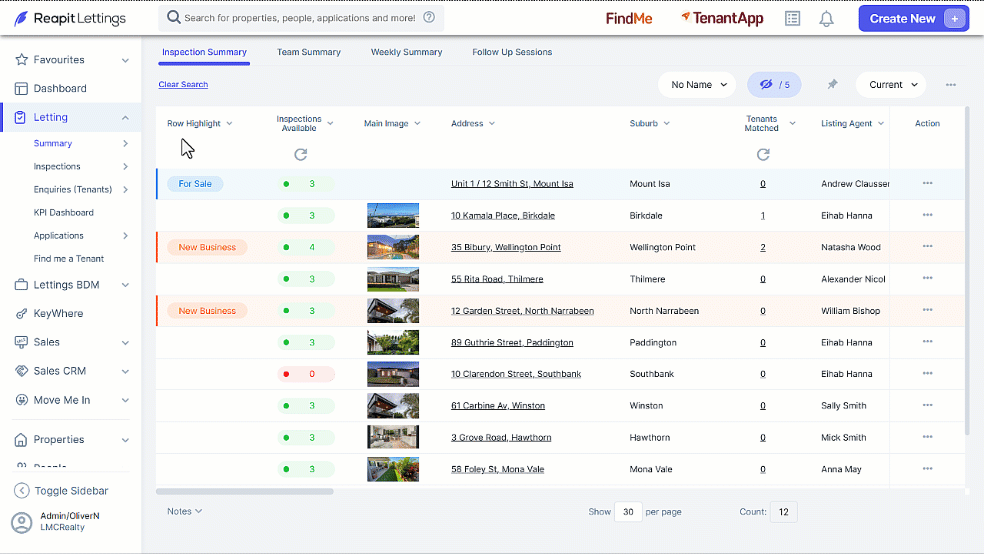
Task: Expand the Notes dropdown
Action: coord(184,511)
